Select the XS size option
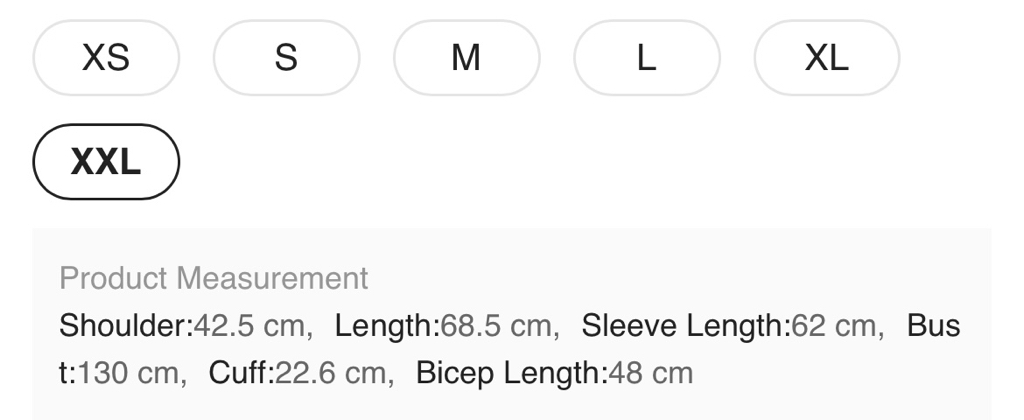 coord(106,58)
